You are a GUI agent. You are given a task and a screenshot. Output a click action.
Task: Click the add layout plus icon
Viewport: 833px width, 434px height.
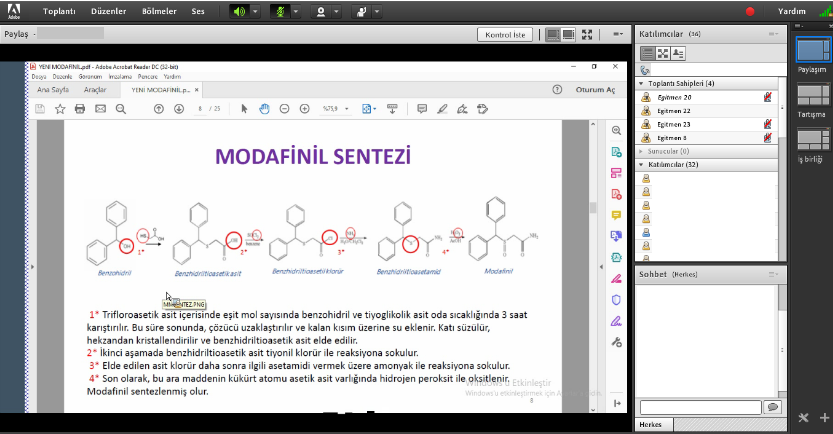824,418
